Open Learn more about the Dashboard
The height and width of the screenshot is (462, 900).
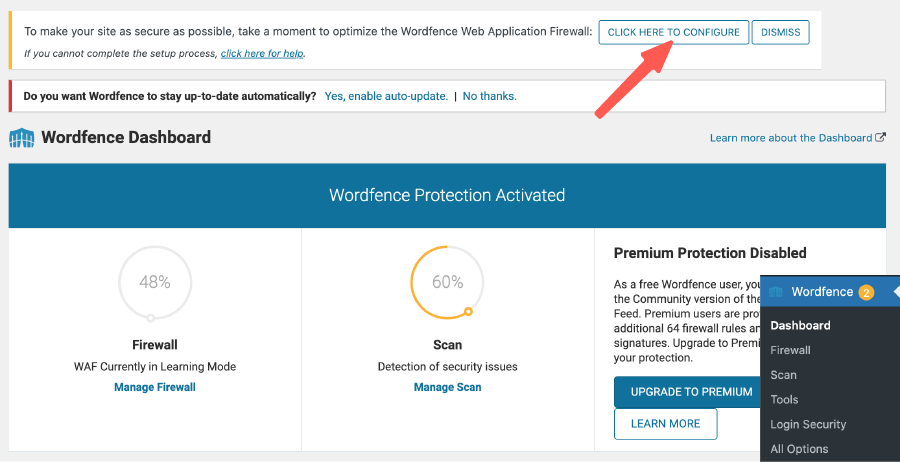791,138
